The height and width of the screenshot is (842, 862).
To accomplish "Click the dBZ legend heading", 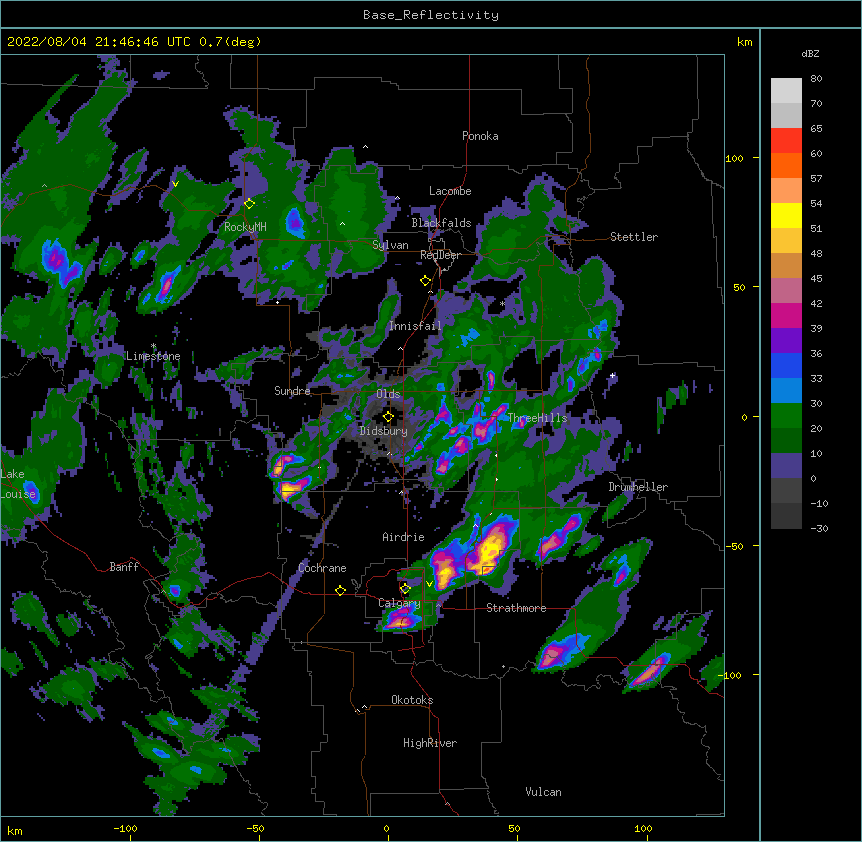I will 810,54.
